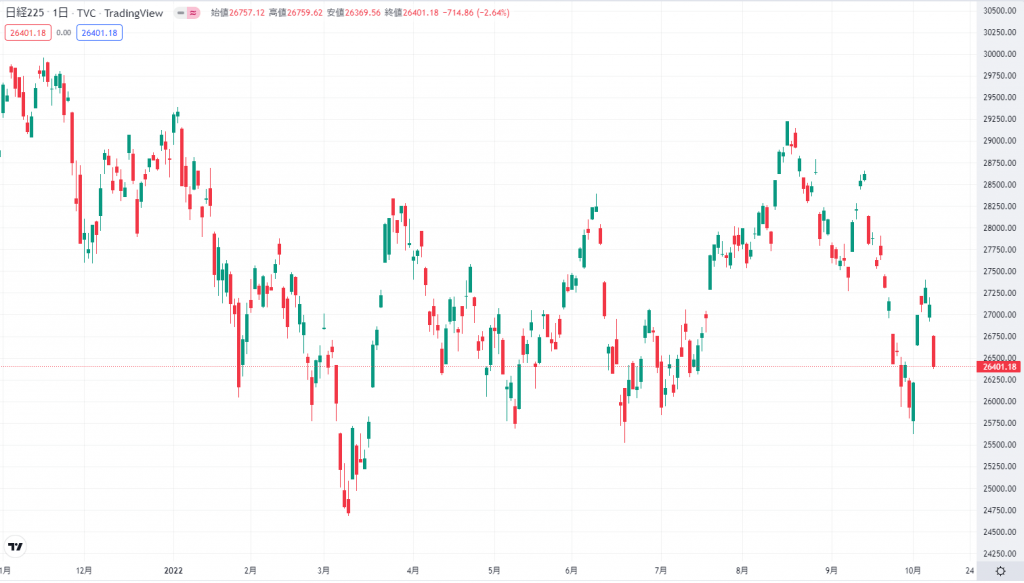The image size is (1024, 583).
Task: Click the 10月 label on time axis
Action: click(x=911, y=571)
